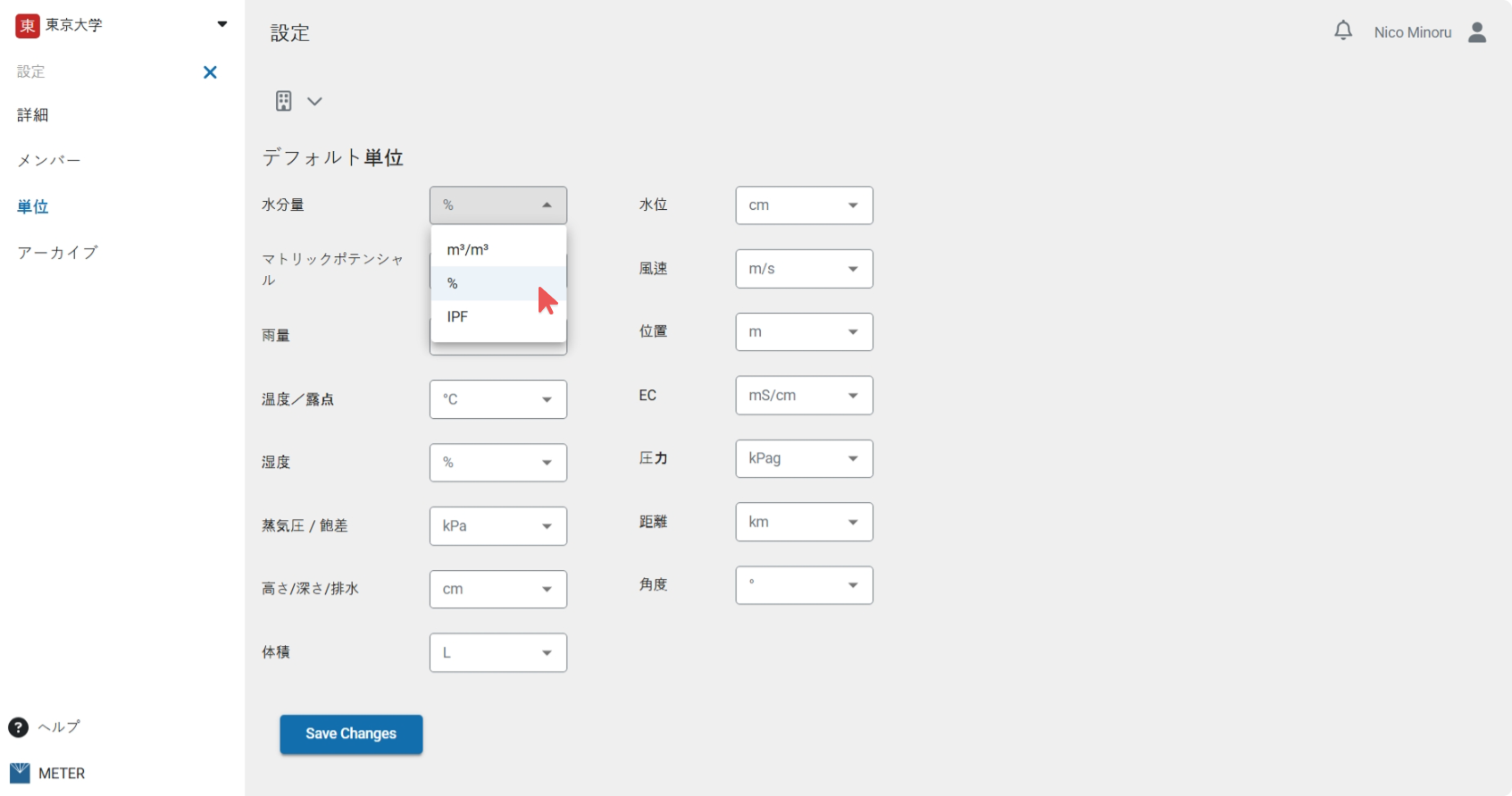Collapse the 水分量 unit dropdown

pos(498,205)
